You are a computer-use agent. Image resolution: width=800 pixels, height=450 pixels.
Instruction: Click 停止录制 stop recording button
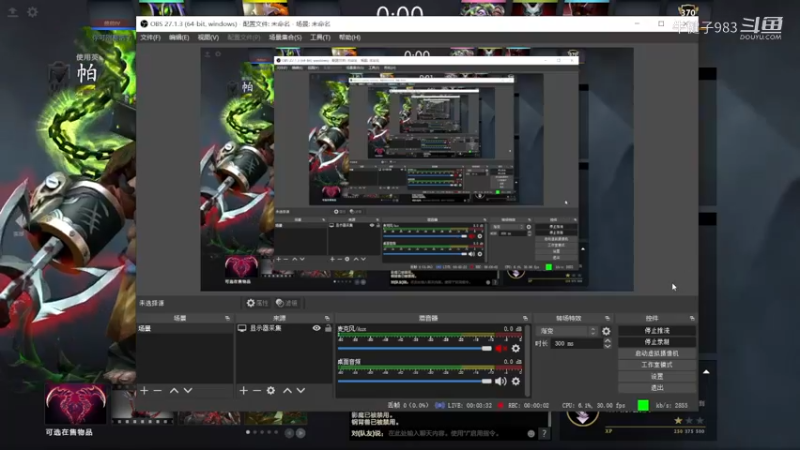(x=657, y=342)
